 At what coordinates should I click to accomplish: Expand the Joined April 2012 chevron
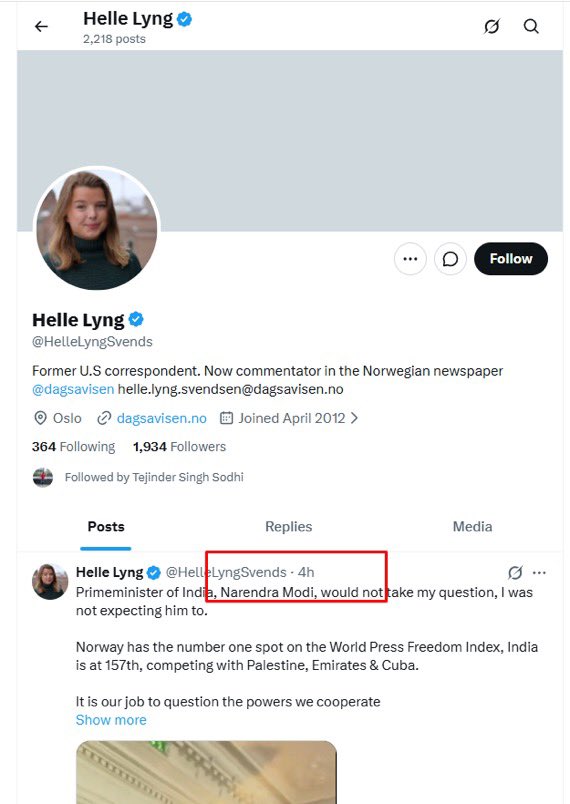pos(354,418)
